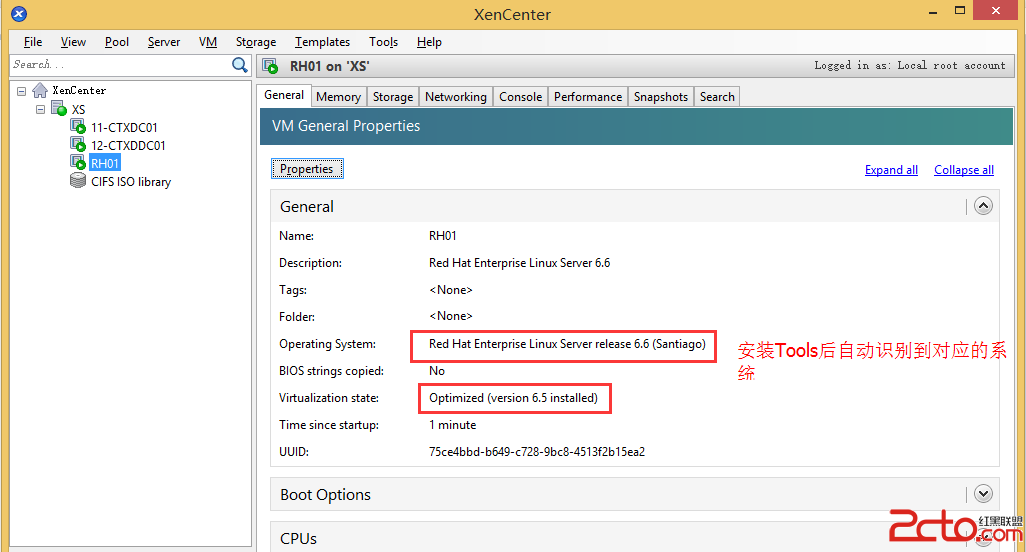Switch to the Console tab

(x=520, y=97)
